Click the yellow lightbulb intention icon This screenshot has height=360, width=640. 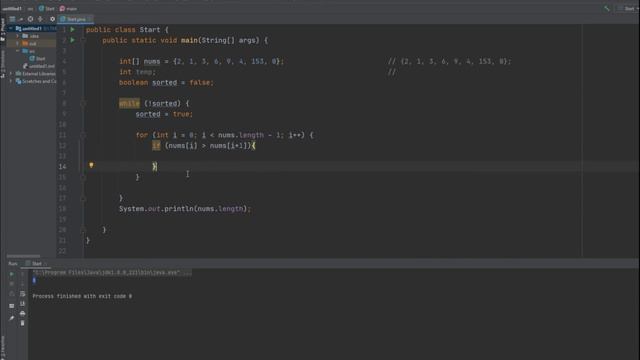tap(91, 165)
